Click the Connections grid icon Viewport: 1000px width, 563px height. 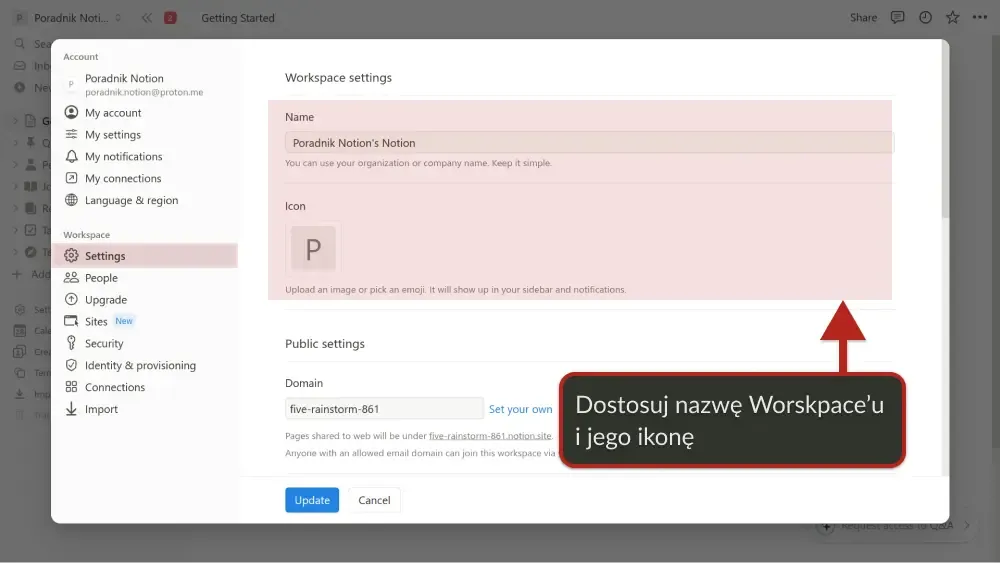pos(71,386)
